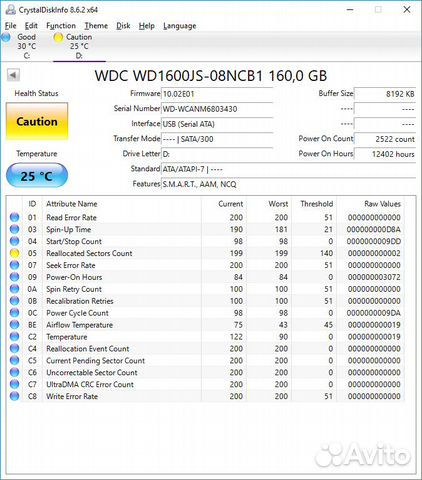Open the Disk menu
The height and width of the screenshot is (480, 422).
tap(123, 26)
